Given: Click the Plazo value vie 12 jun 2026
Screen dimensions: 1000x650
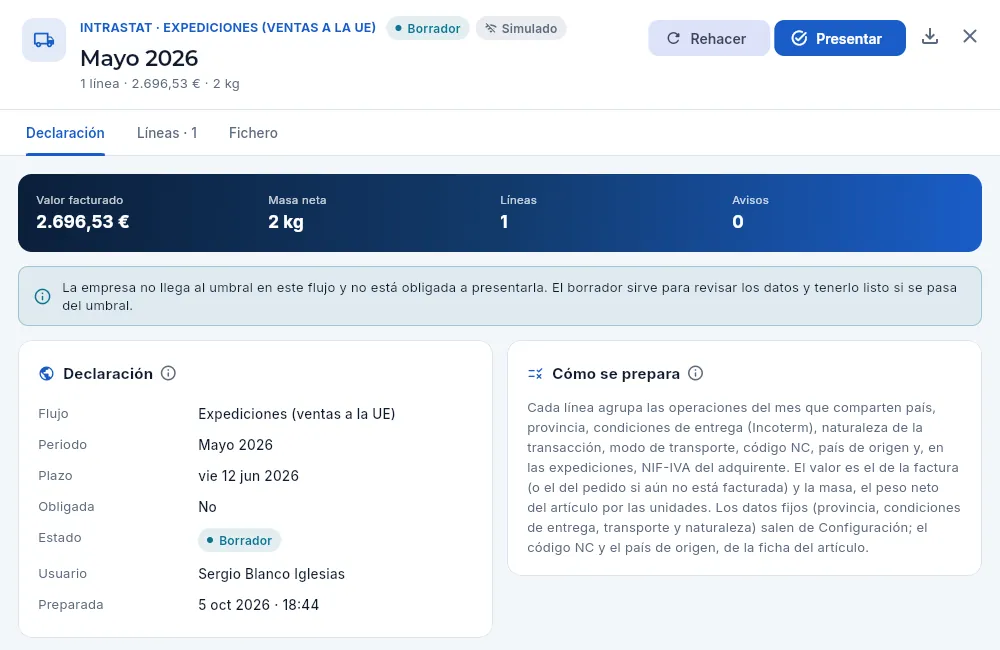Looking at the screenshot, I should click(248, 476).
